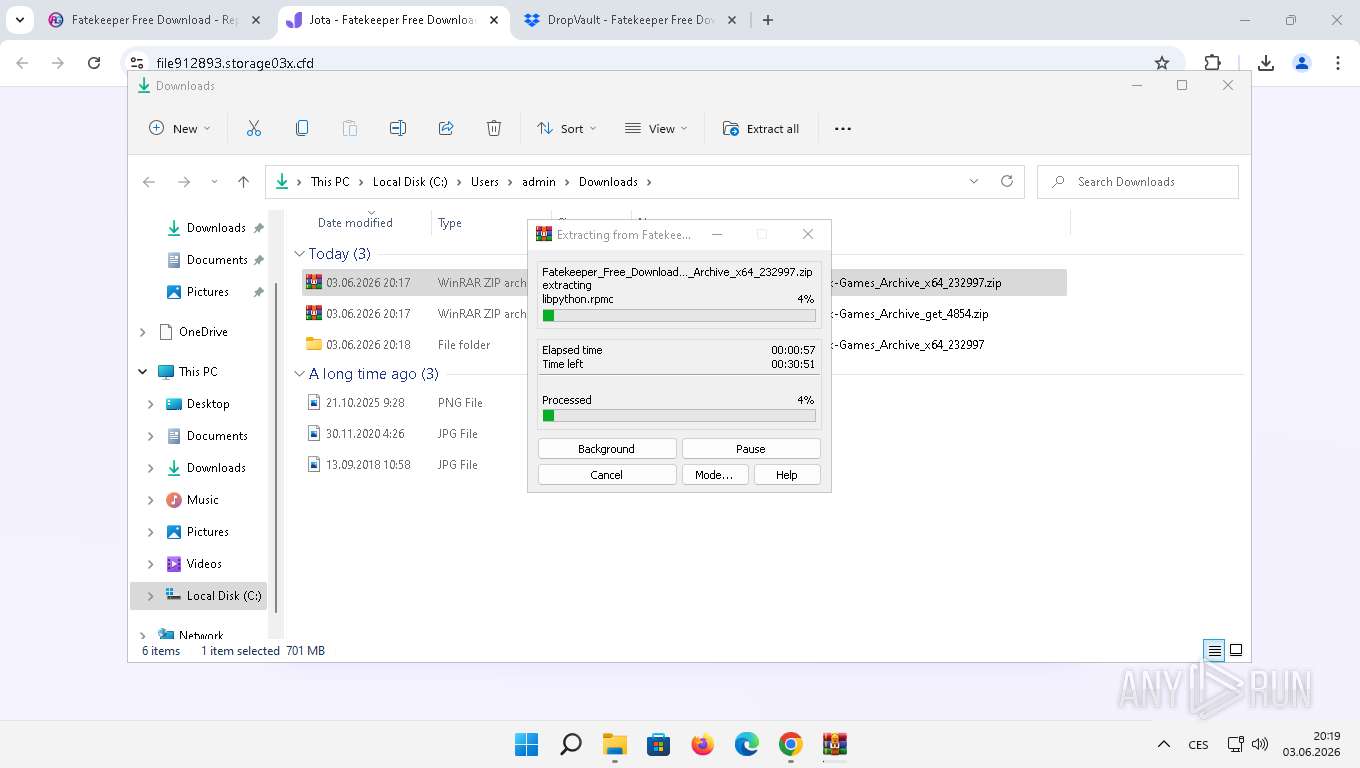The image size is (1360, 768).
Task: Expand the OneDrive tree node
Action: point(143,332)
